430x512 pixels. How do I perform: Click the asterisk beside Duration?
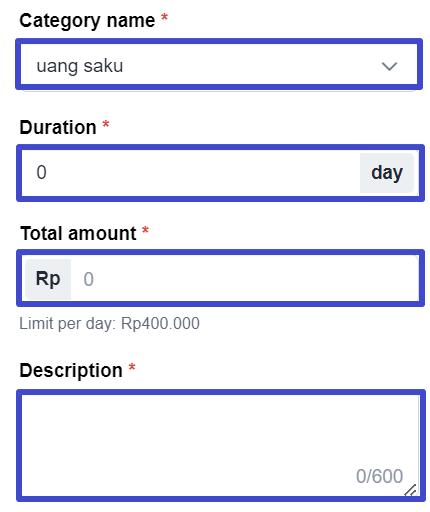click(106, 124)
